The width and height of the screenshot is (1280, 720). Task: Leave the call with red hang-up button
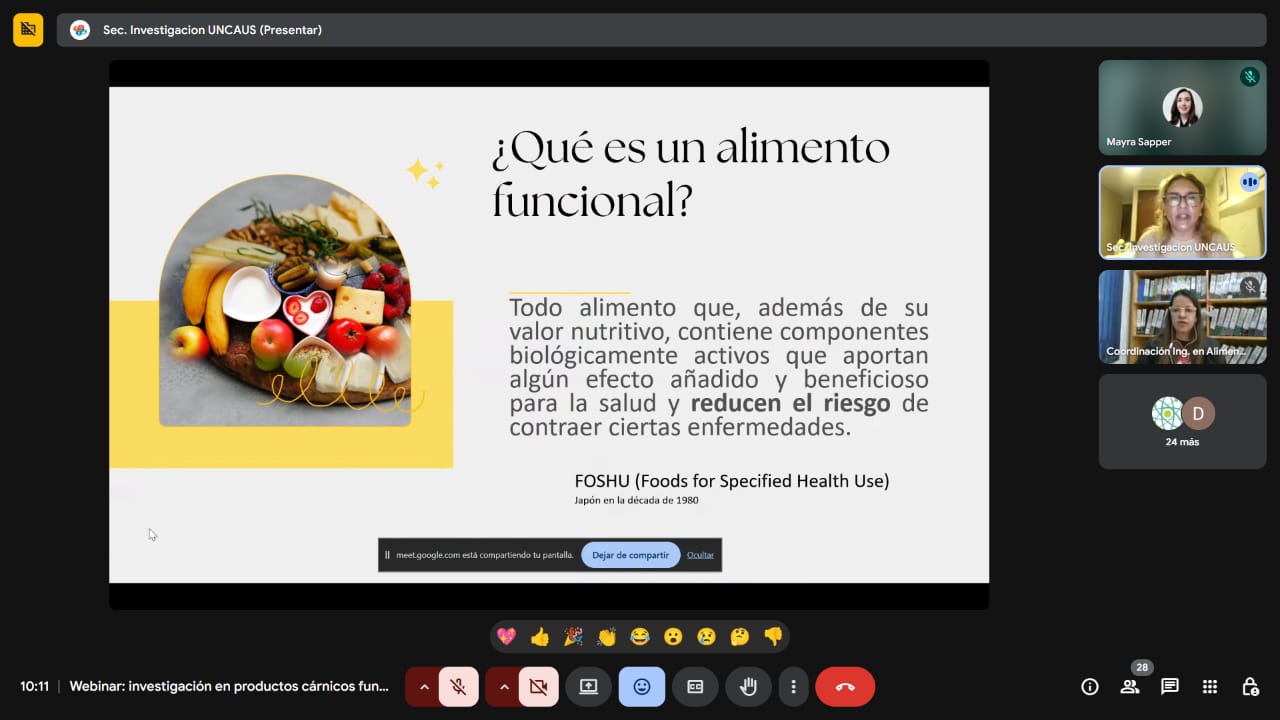[x=845, y=687]
